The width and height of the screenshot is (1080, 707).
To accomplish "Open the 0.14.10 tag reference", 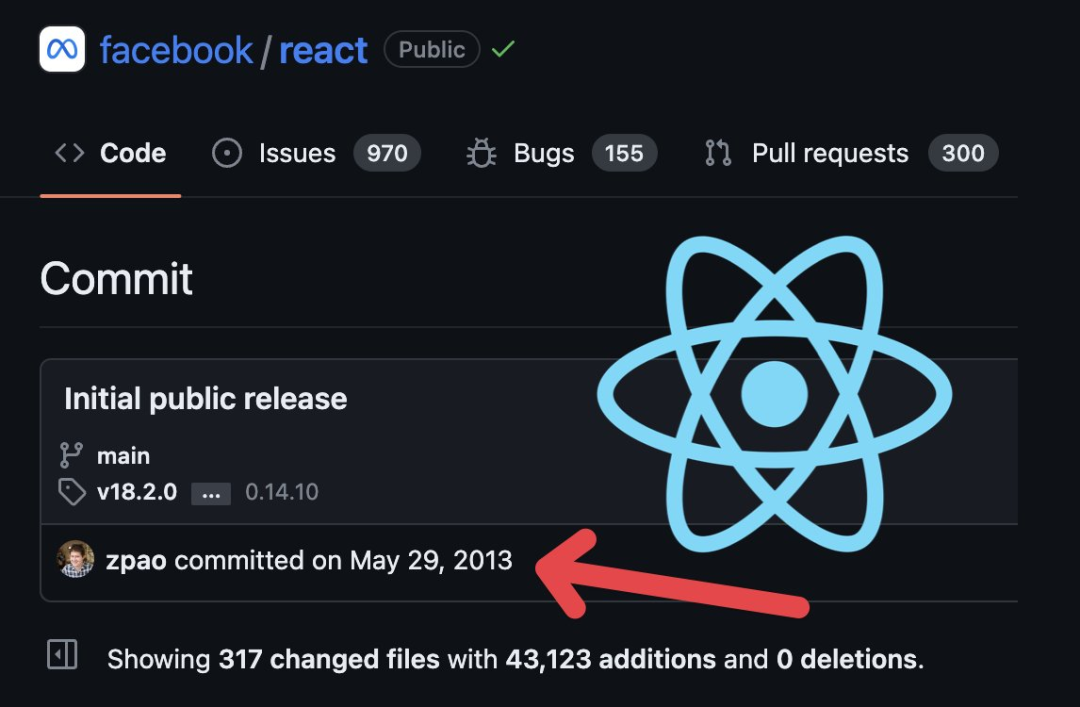I will coord(282,492).
